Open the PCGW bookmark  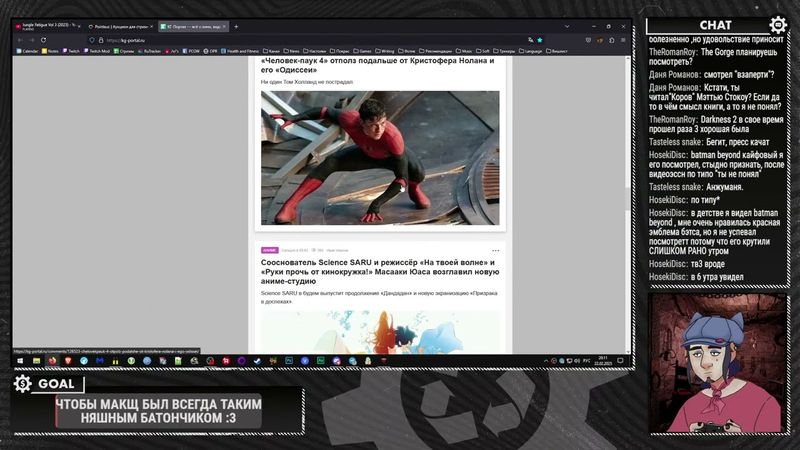point(191,51)
